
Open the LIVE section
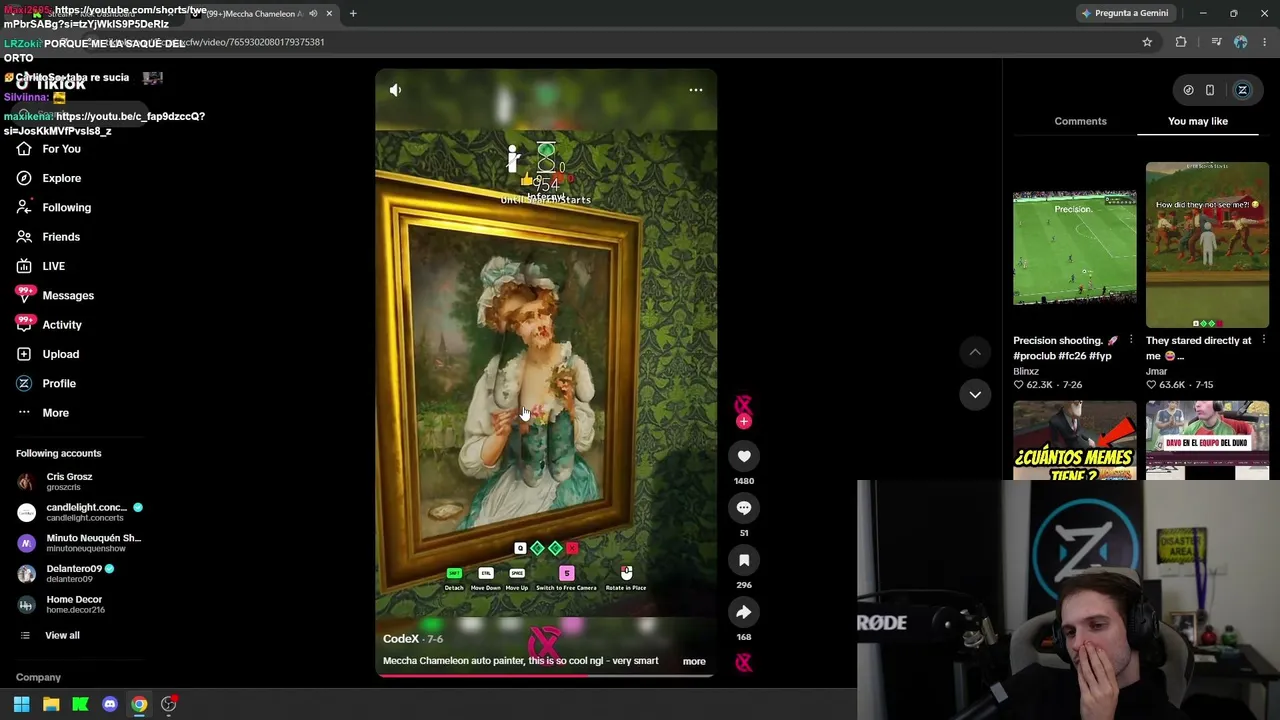coord(53,266)
